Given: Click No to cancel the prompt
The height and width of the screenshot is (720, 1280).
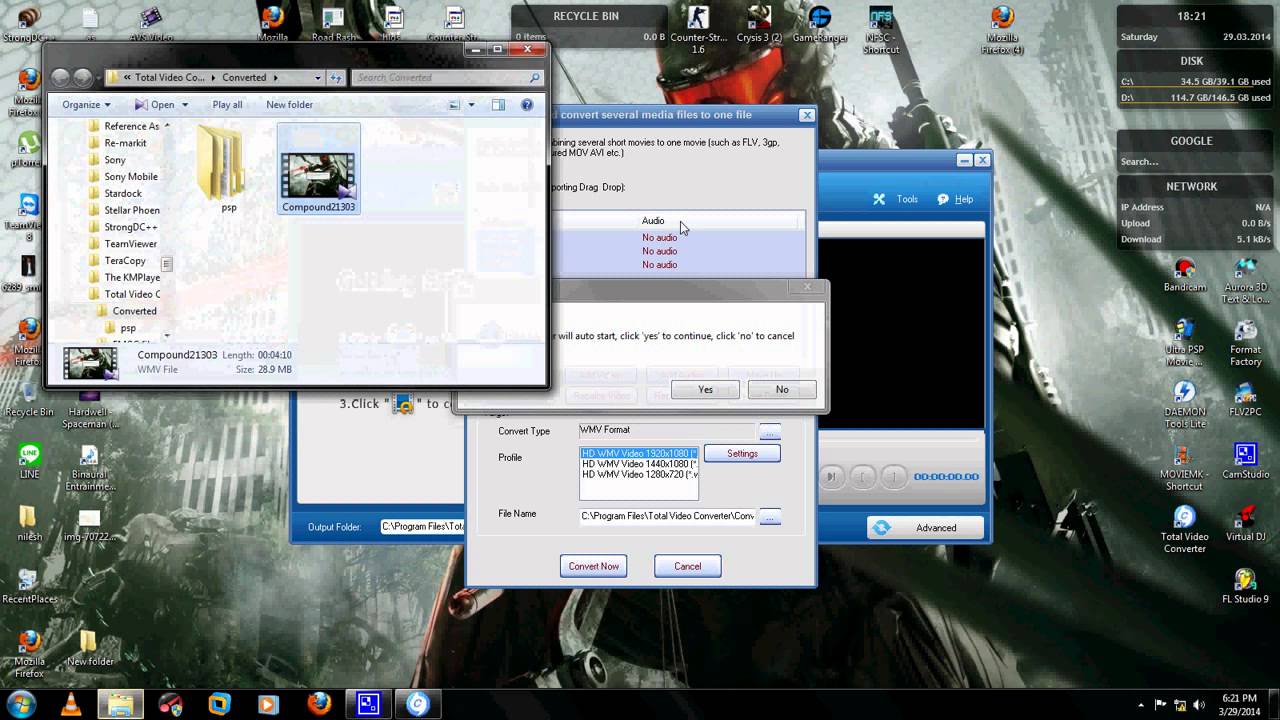Looking at the screenshot, I should 782,390.
